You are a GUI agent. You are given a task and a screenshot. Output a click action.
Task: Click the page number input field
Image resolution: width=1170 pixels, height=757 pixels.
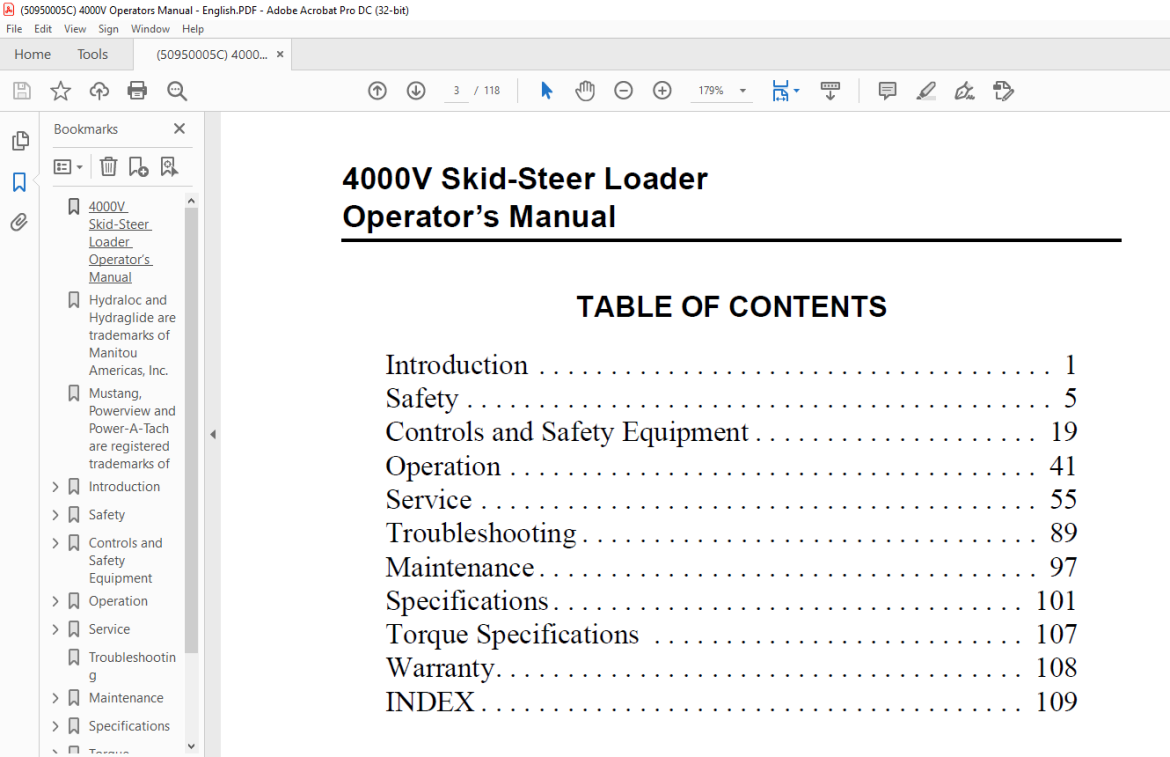(x=456, y=91)
